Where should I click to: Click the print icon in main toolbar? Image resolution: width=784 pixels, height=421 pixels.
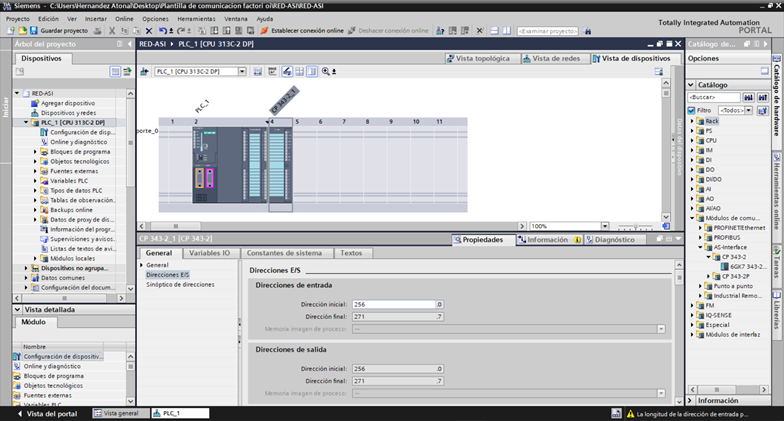point(98,30)
